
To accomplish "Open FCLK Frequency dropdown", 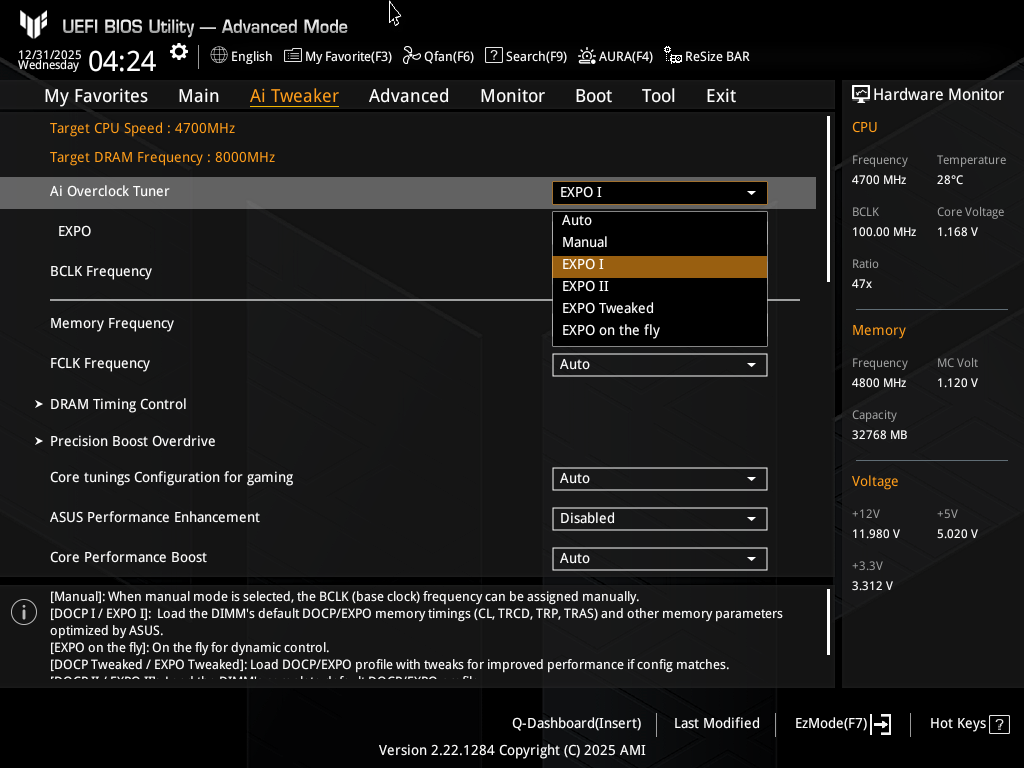I will pyautogui.click(x=659, y=365).
